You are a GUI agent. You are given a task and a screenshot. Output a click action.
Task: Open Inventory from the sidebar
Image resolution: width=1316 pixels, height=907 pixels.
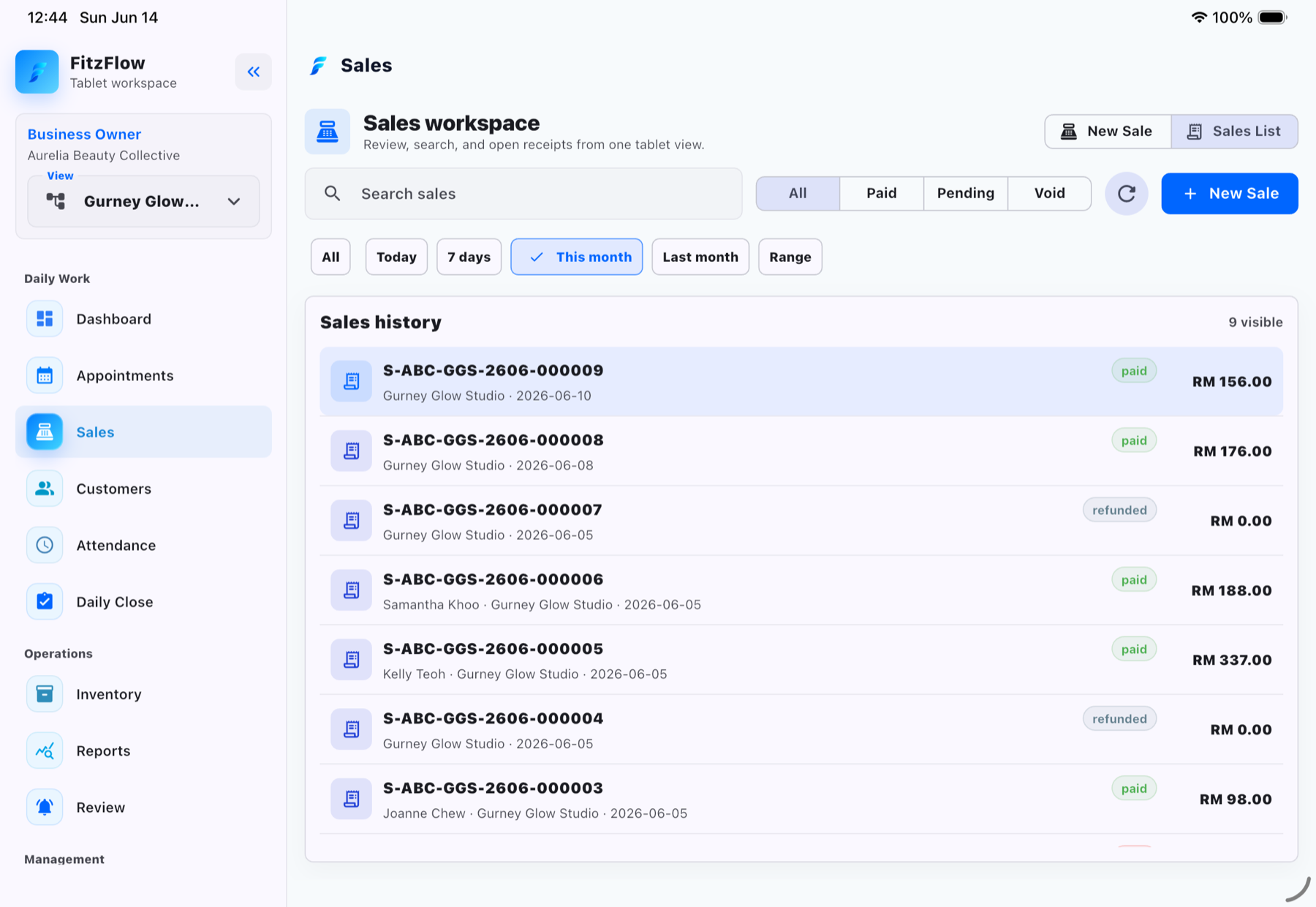pos(143,694)
